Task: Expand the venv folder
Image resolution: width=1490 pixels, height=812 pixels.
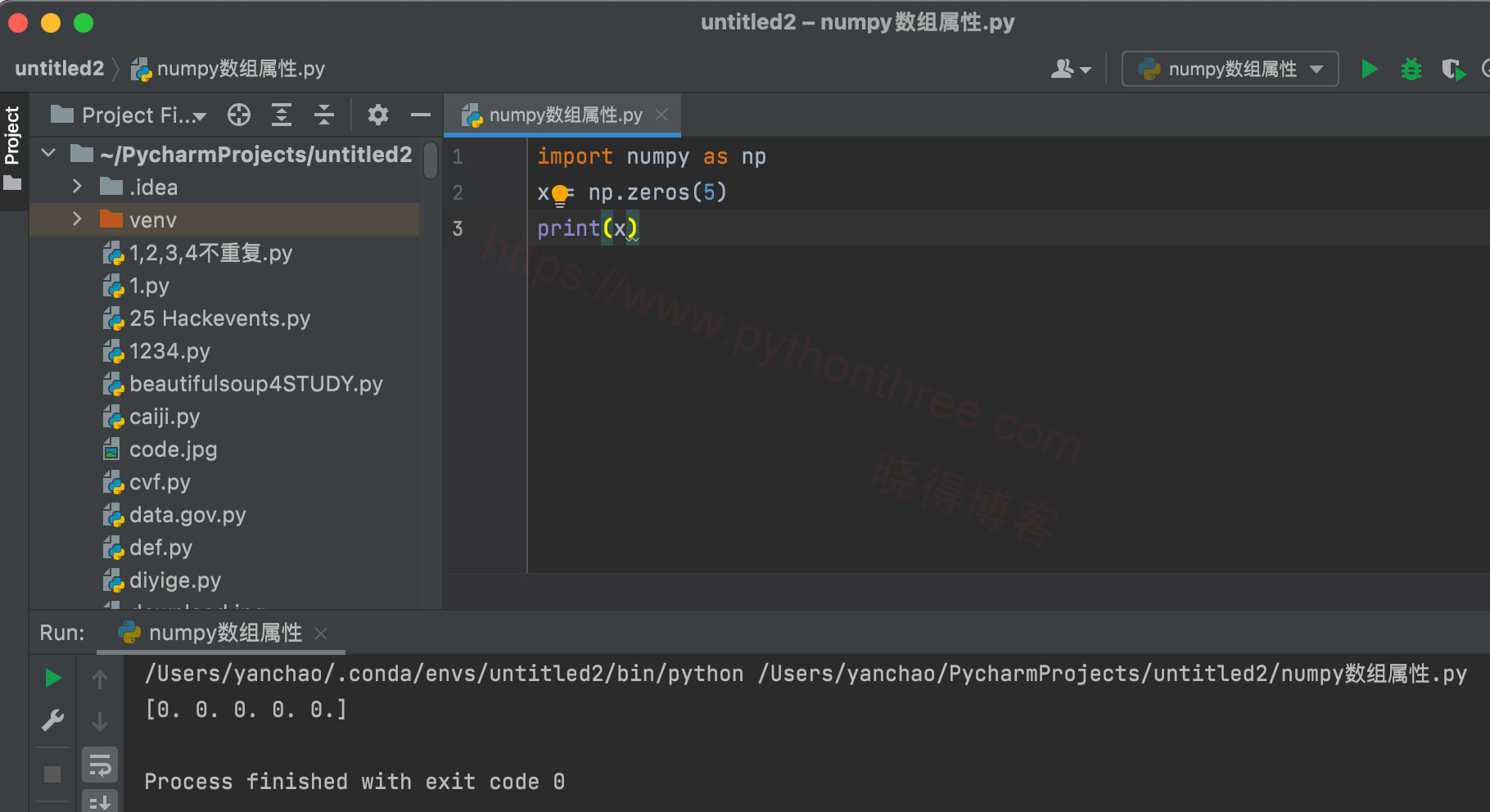Action: (x=77, y=219)
